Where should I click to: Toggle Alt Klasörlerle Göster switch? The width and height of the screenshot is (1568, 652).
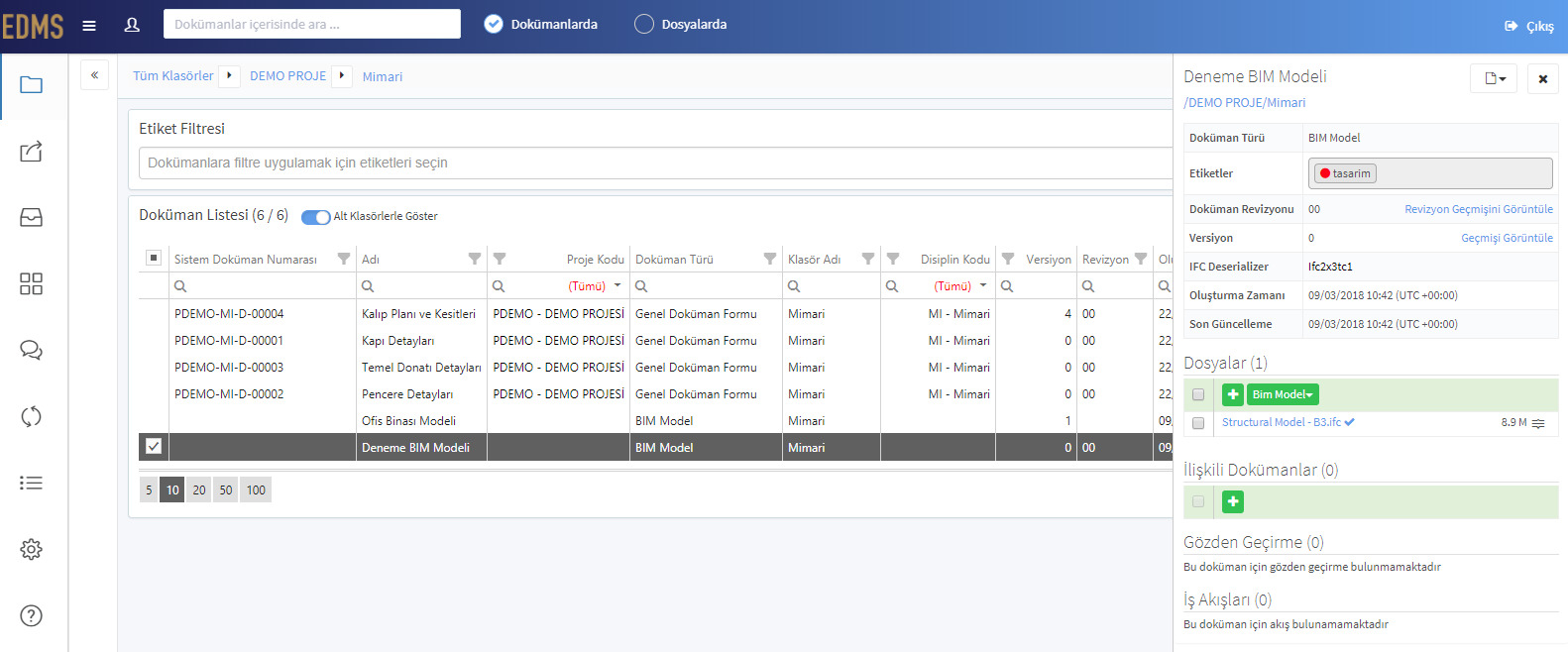click(316, 217)
